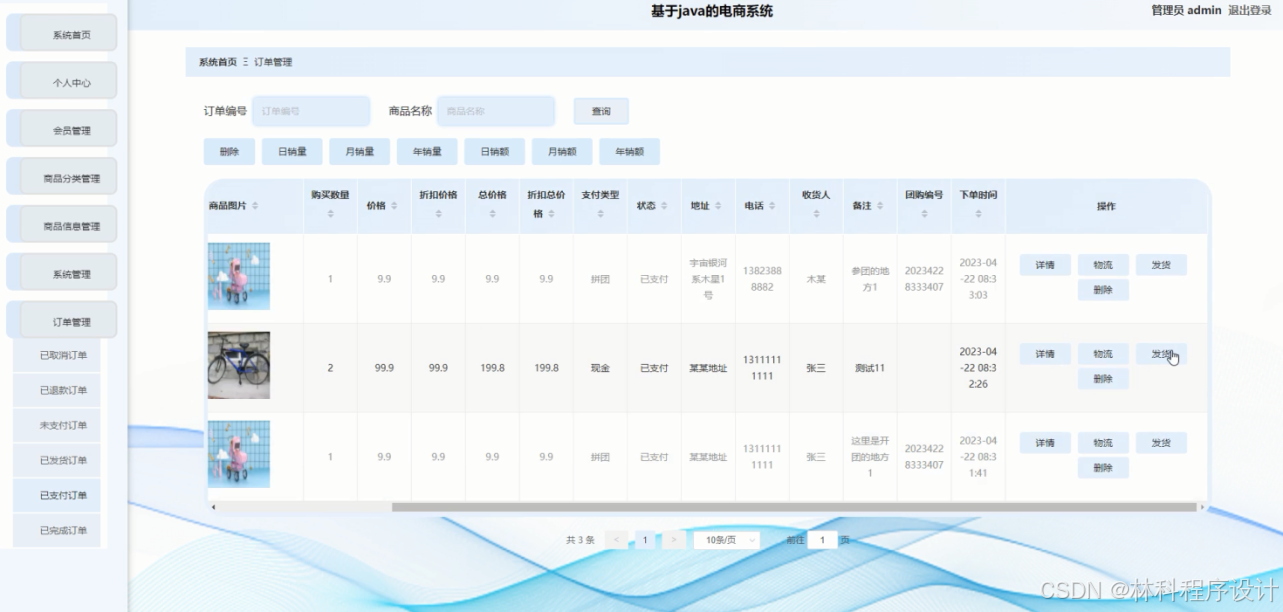The image size is (1283, 612).
Task: Click 发货 on the second order row
Action: (1161, 353)
